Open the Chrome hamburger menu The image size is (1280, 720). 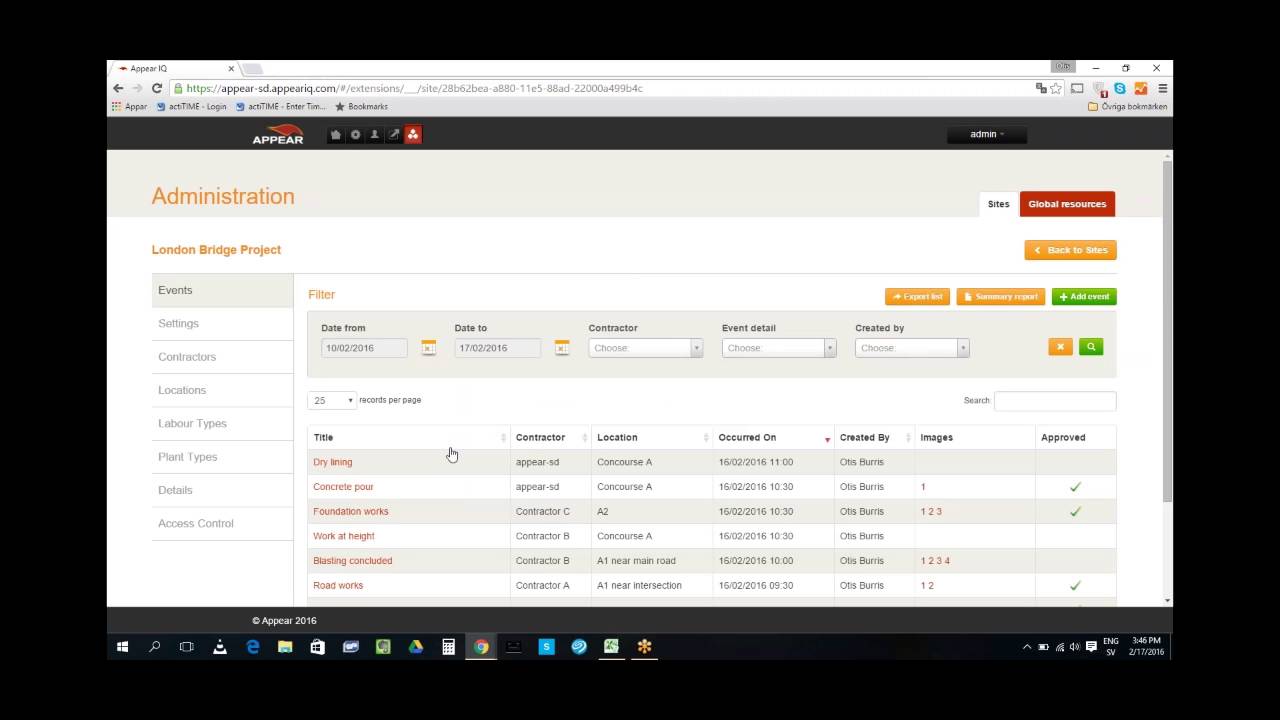coord(1162,88)
